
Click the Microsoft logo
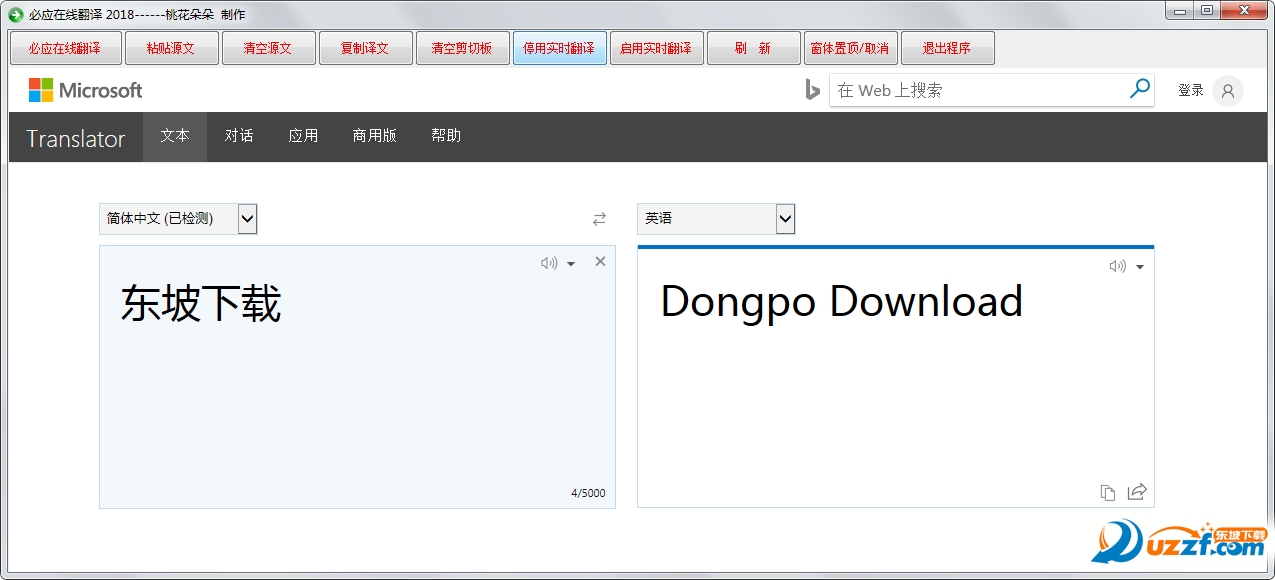(x=85, y=90)
